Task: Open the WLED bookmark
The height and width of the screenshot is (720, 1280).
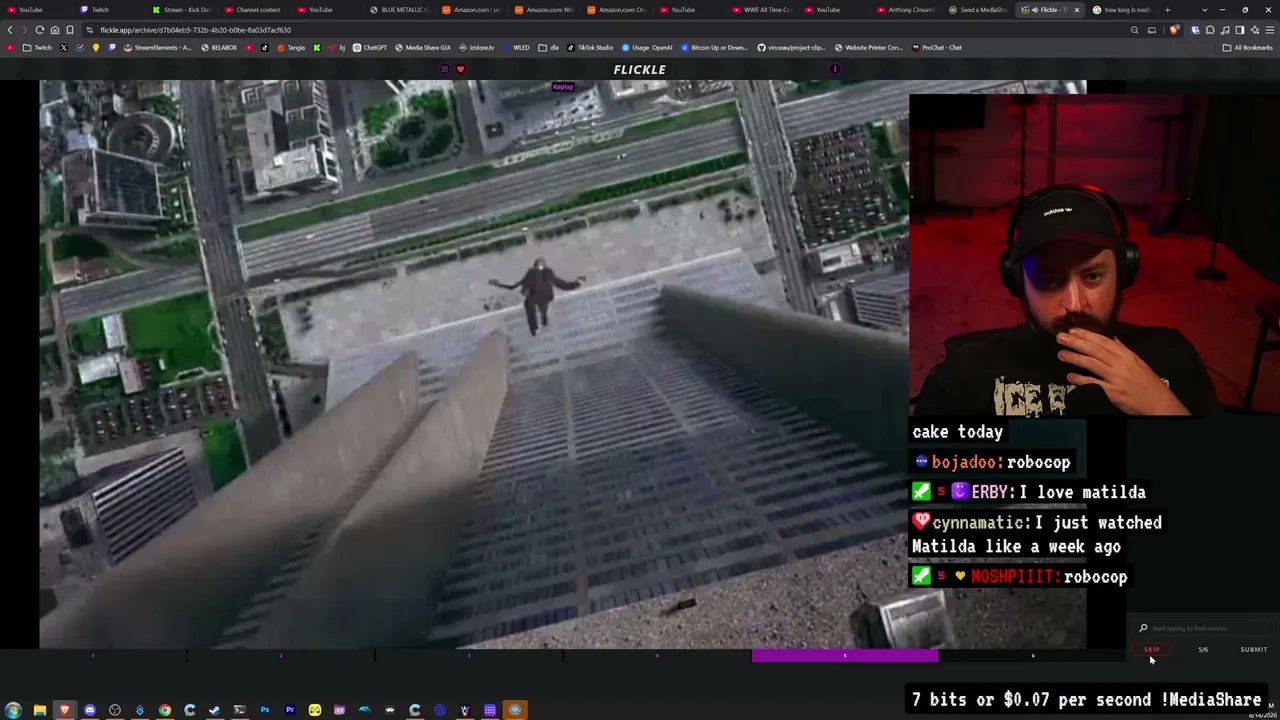Action: [x=517, y=47]
